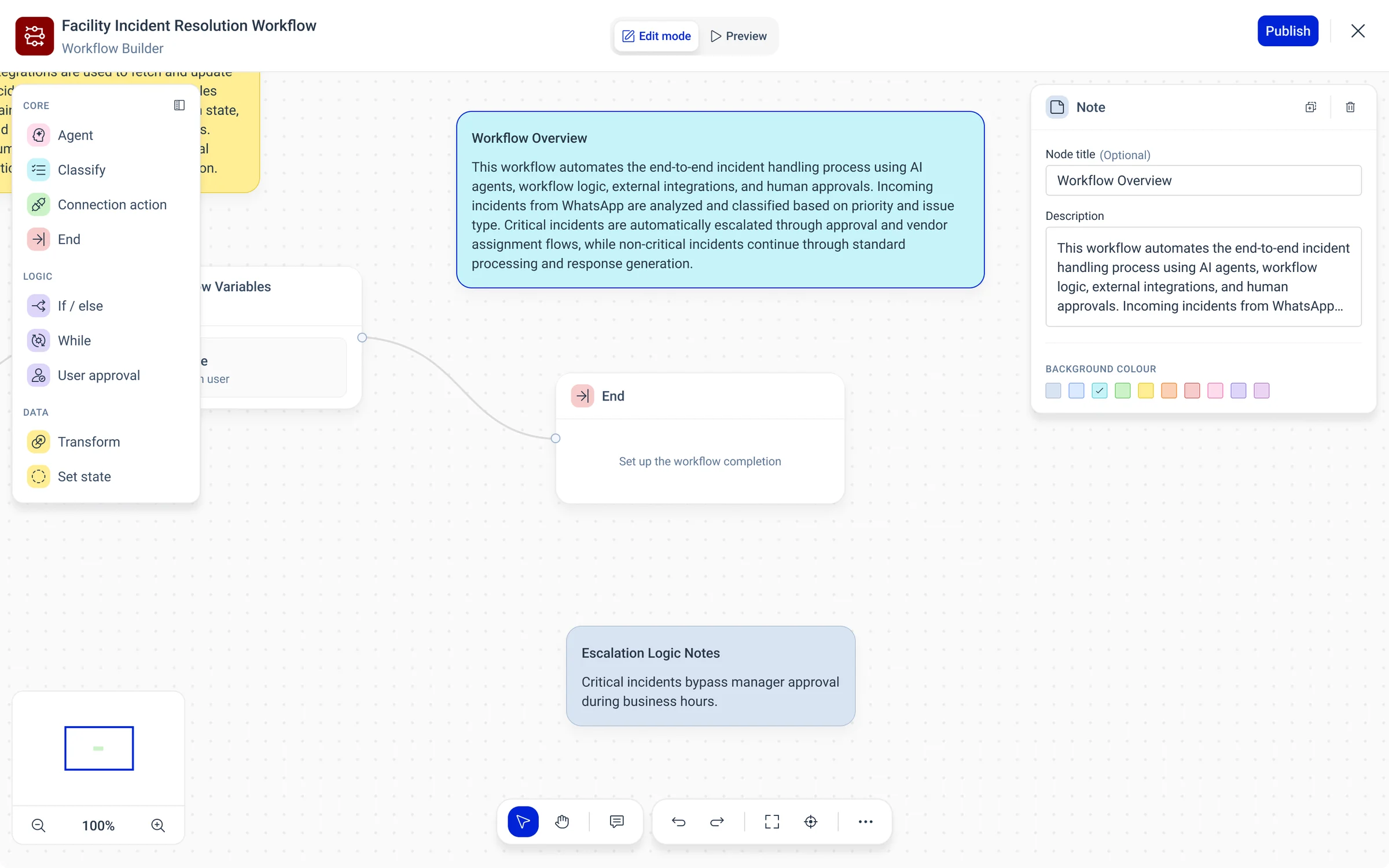1389x868 pixels.
Task: Switch to Preview tab
Action: (738, 36)
